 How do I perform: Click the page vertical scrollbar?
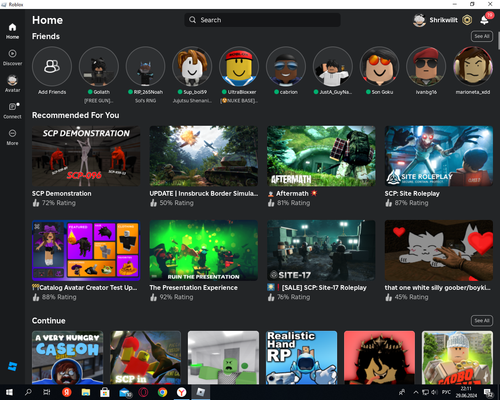(498, 41)
